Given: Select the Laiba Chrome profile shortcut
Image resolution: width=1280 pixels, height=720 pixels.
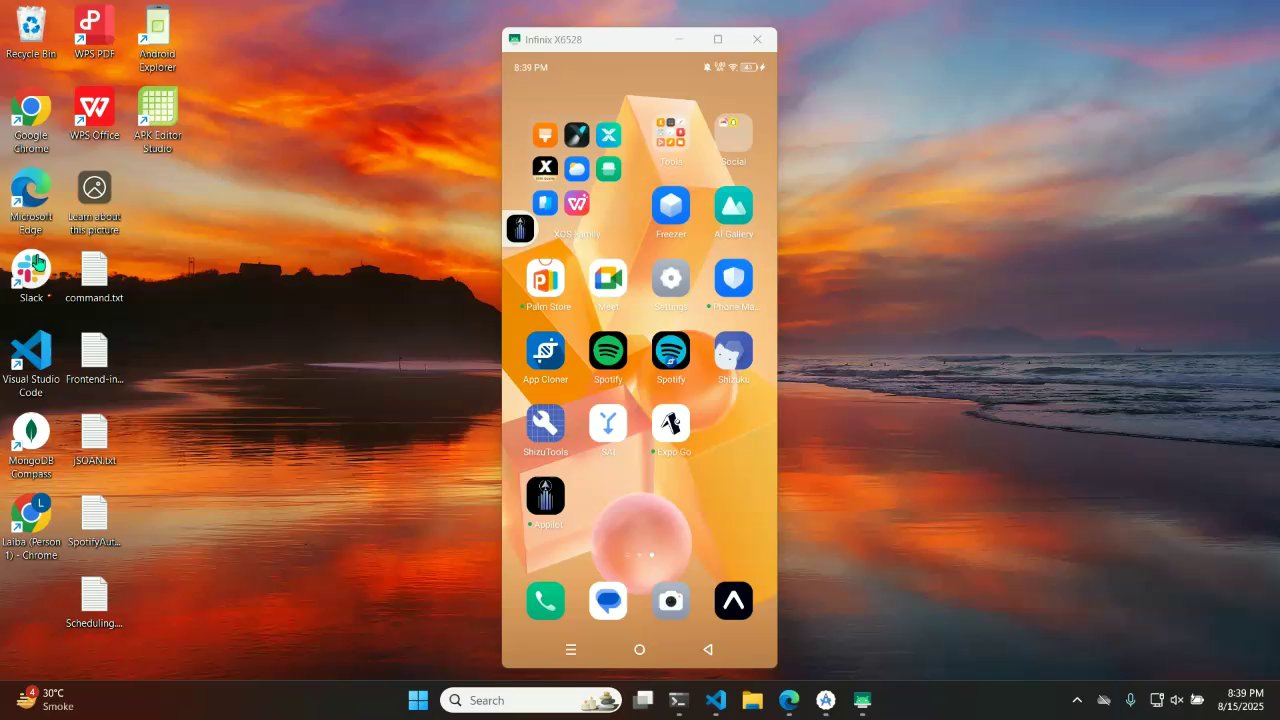Looking at the screenshot, I should point(31,528).
